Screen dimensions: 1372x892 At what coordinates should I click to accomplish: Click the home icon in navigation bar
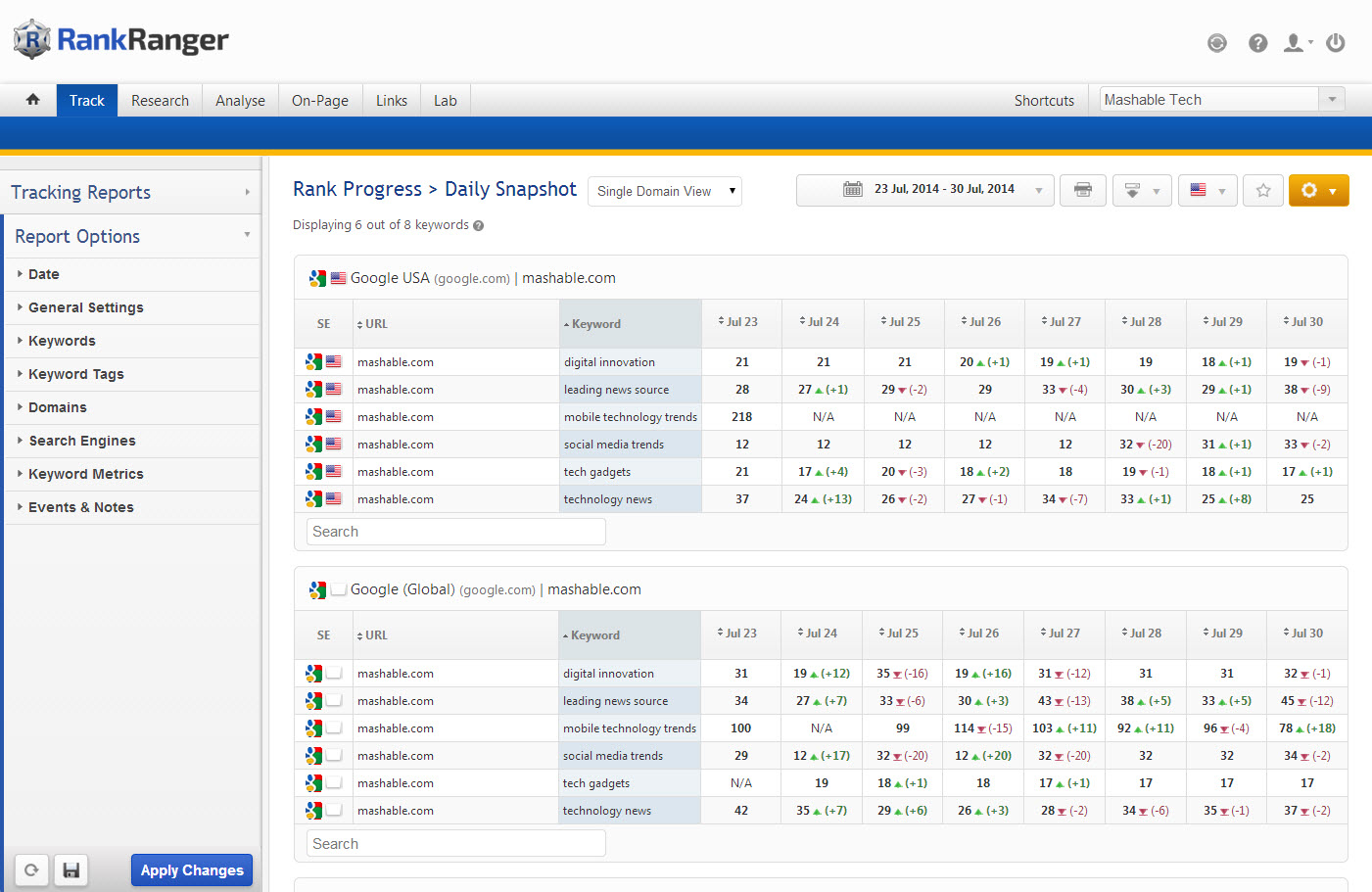coord(33,100)
